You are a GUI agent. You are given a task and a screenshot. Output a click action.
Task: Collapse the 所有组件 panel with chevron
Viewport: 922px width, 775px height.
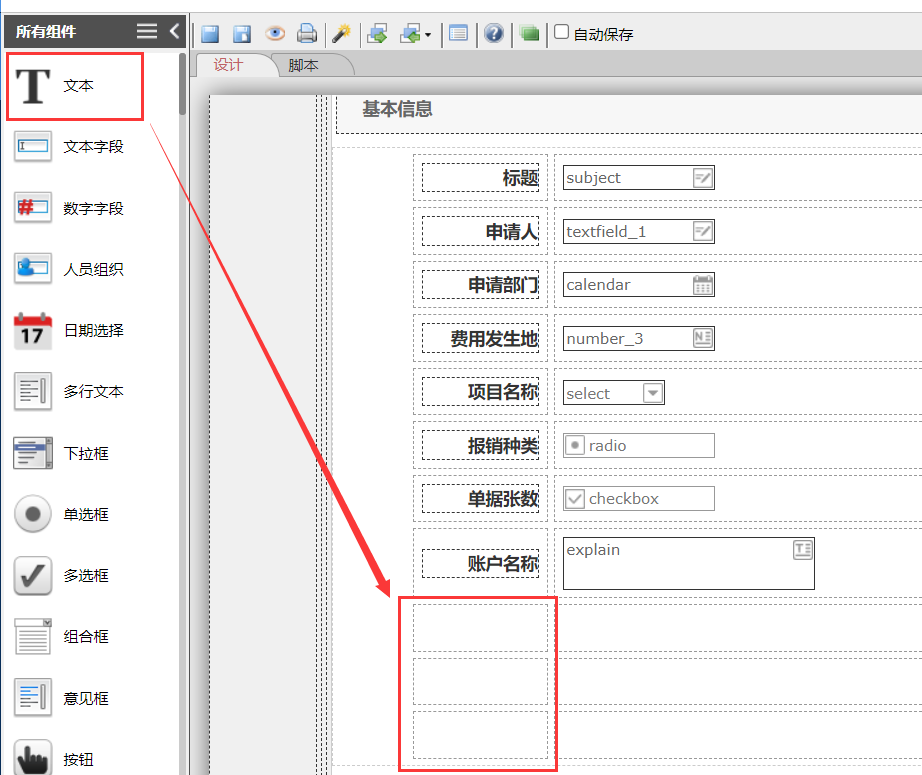coord(174,31)
